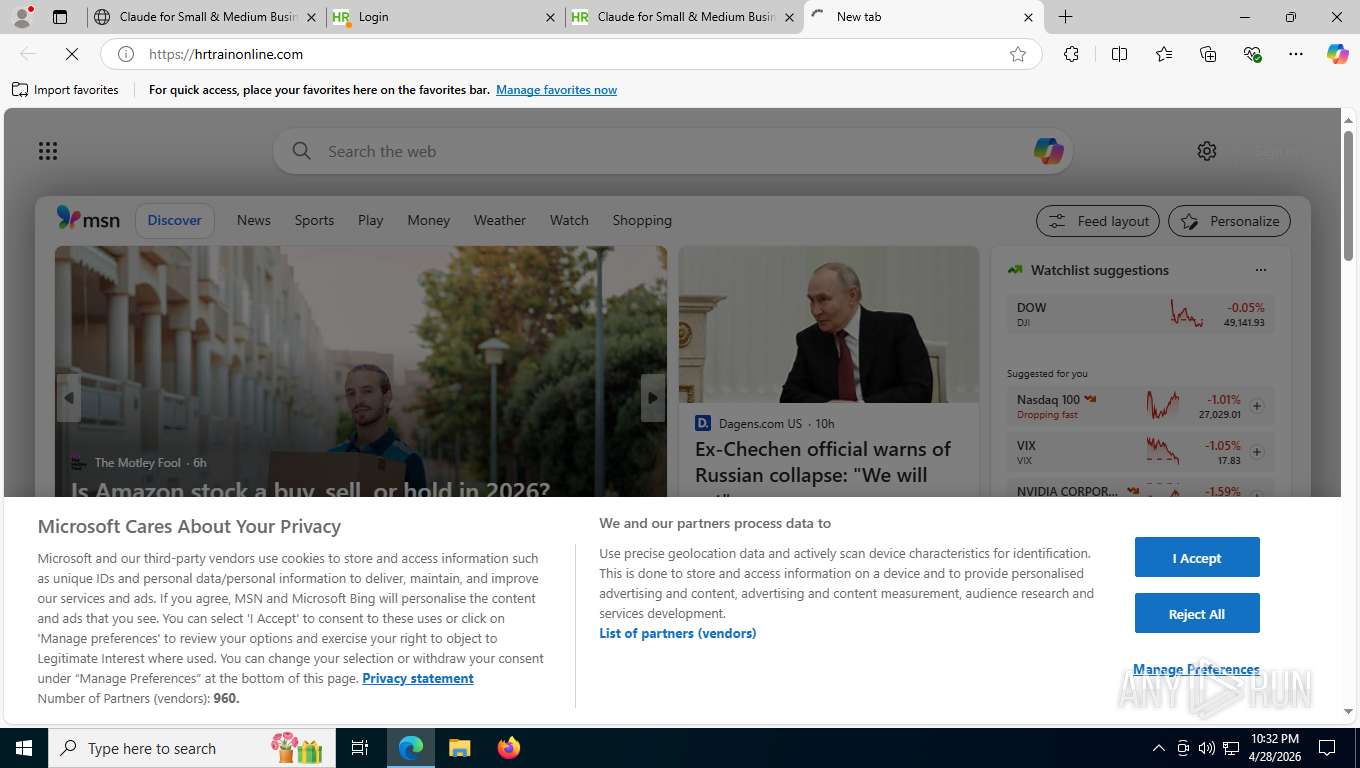The height and width of the screenshot is (768, 1360).
Task: Toggle Split screen icon
Action: click(1119, 54)
